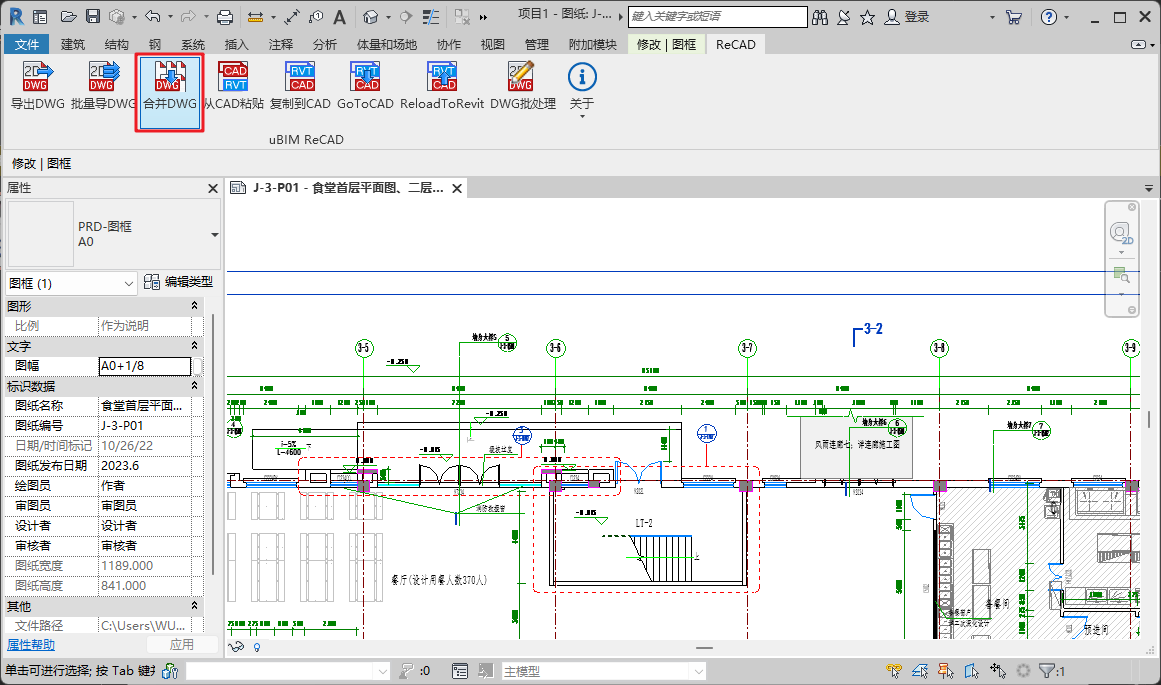The width and height of the screenshot is (1161, 685).
Task: Click the 图幅 value field A0+1/8
Action: pyautogui.click(x=144, y=366)
